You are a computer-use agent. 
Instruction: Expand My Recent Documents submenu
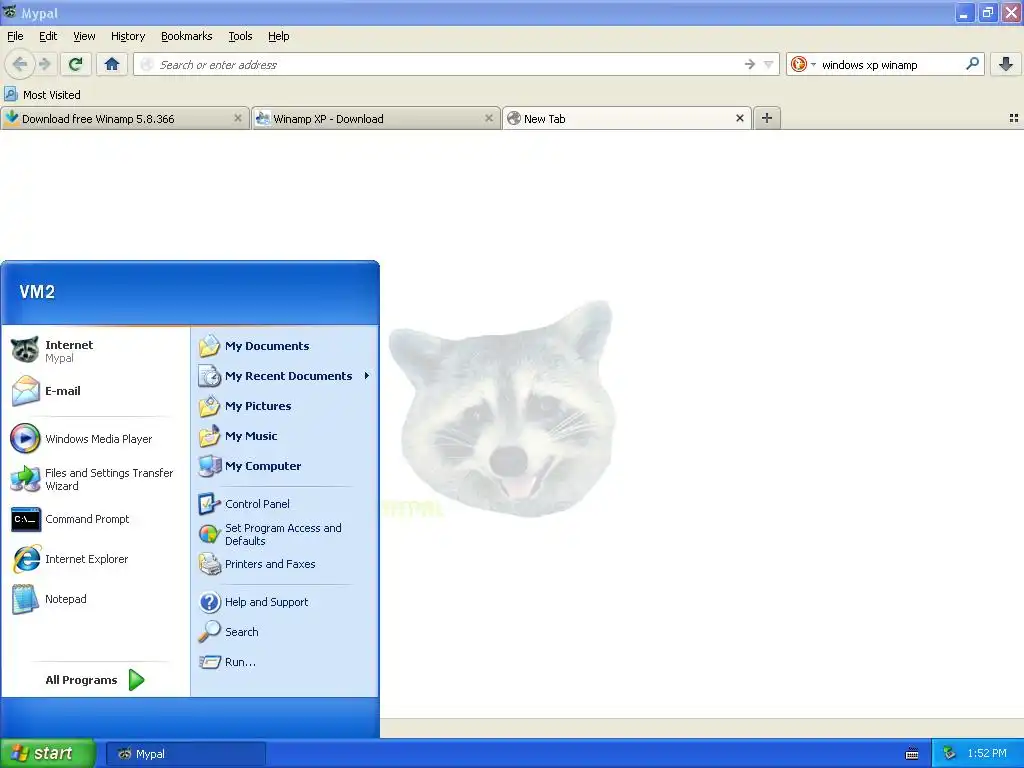pyautogui.click(x=284, y=376)
